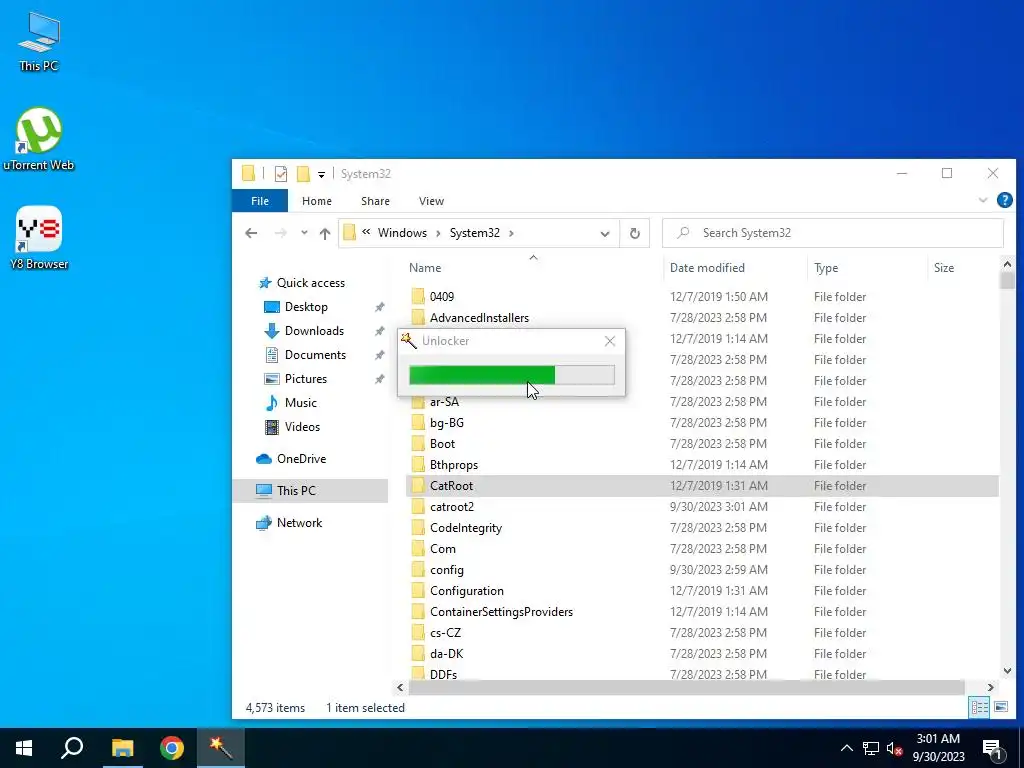Open the Y8 Browser desktop shortcut

click(x=39, y=238)
